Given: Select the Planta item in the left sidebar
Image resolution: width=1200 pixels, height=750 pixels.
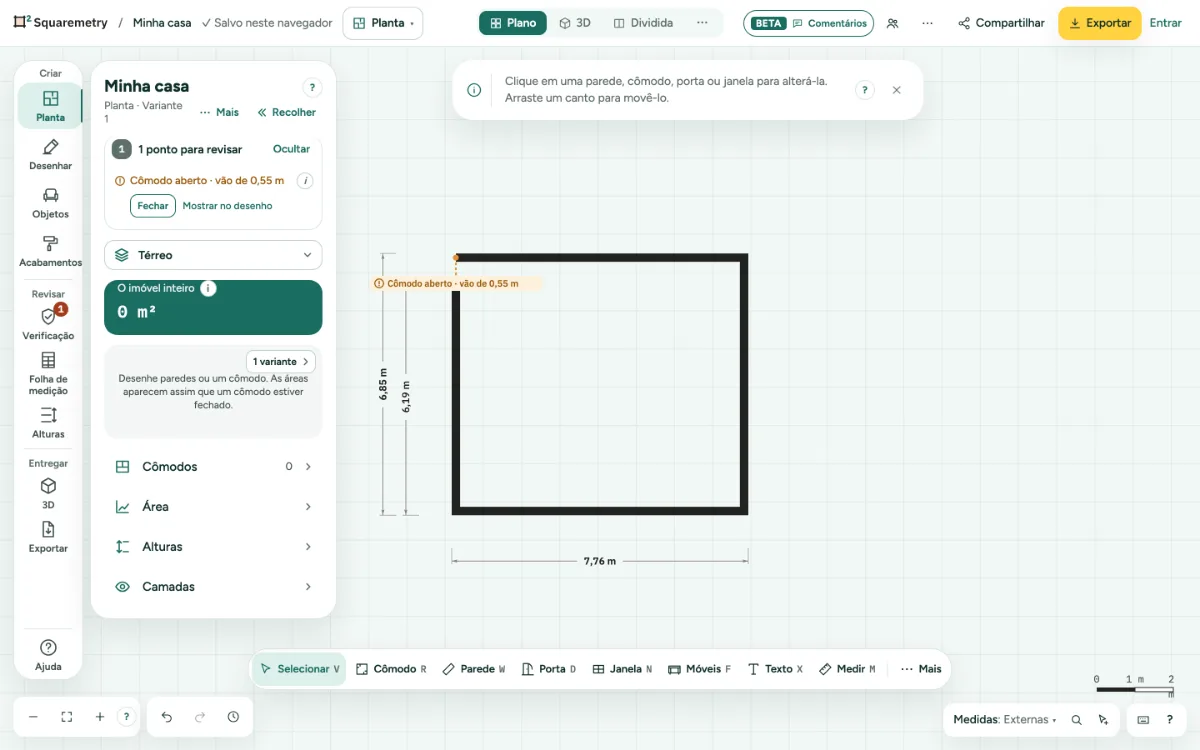Looking at the screenshot, I should click(50, 106).
